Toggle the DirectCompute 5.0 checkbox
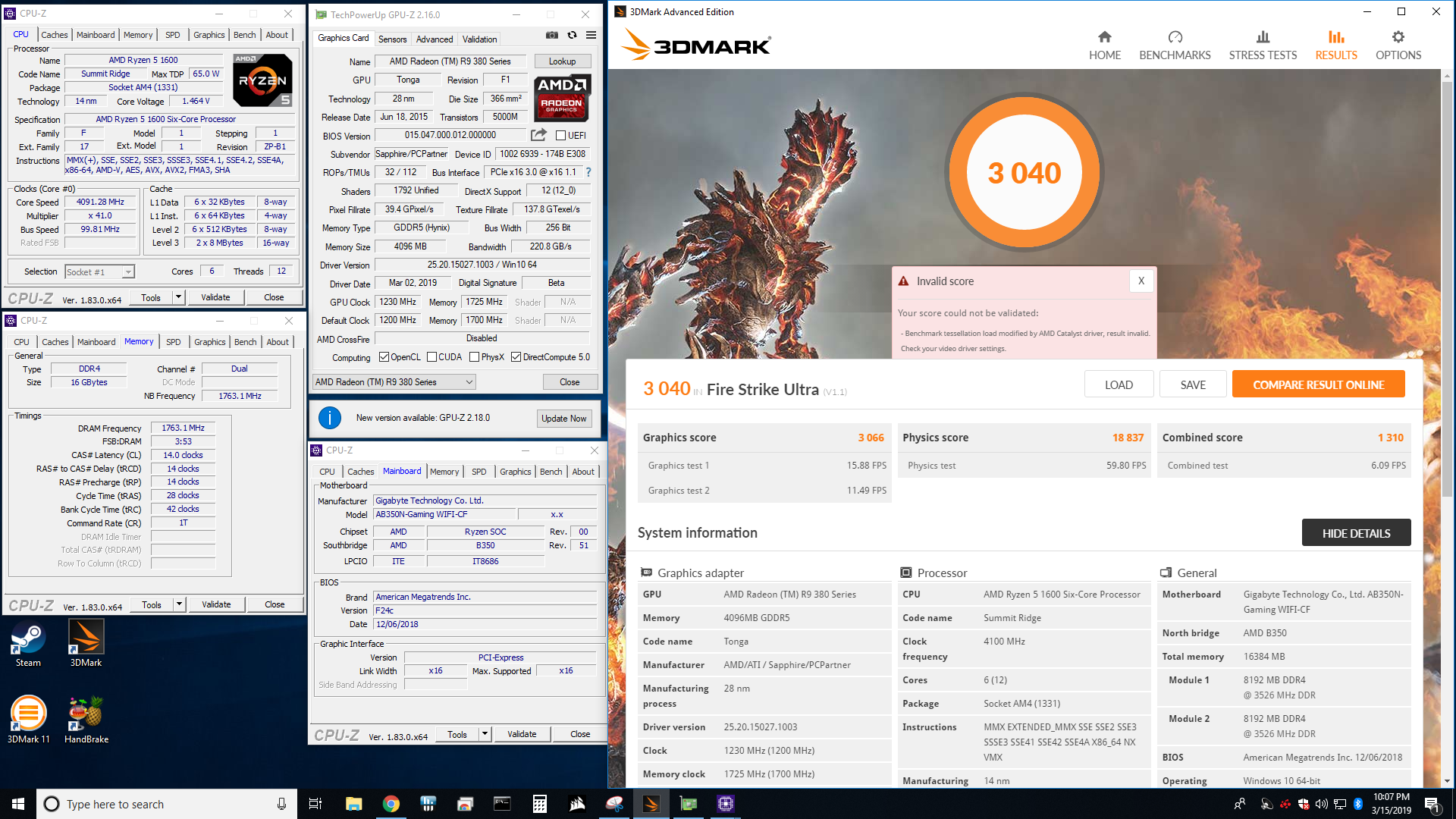This screenshot has height=819, width=1456. tap(516, 357)
